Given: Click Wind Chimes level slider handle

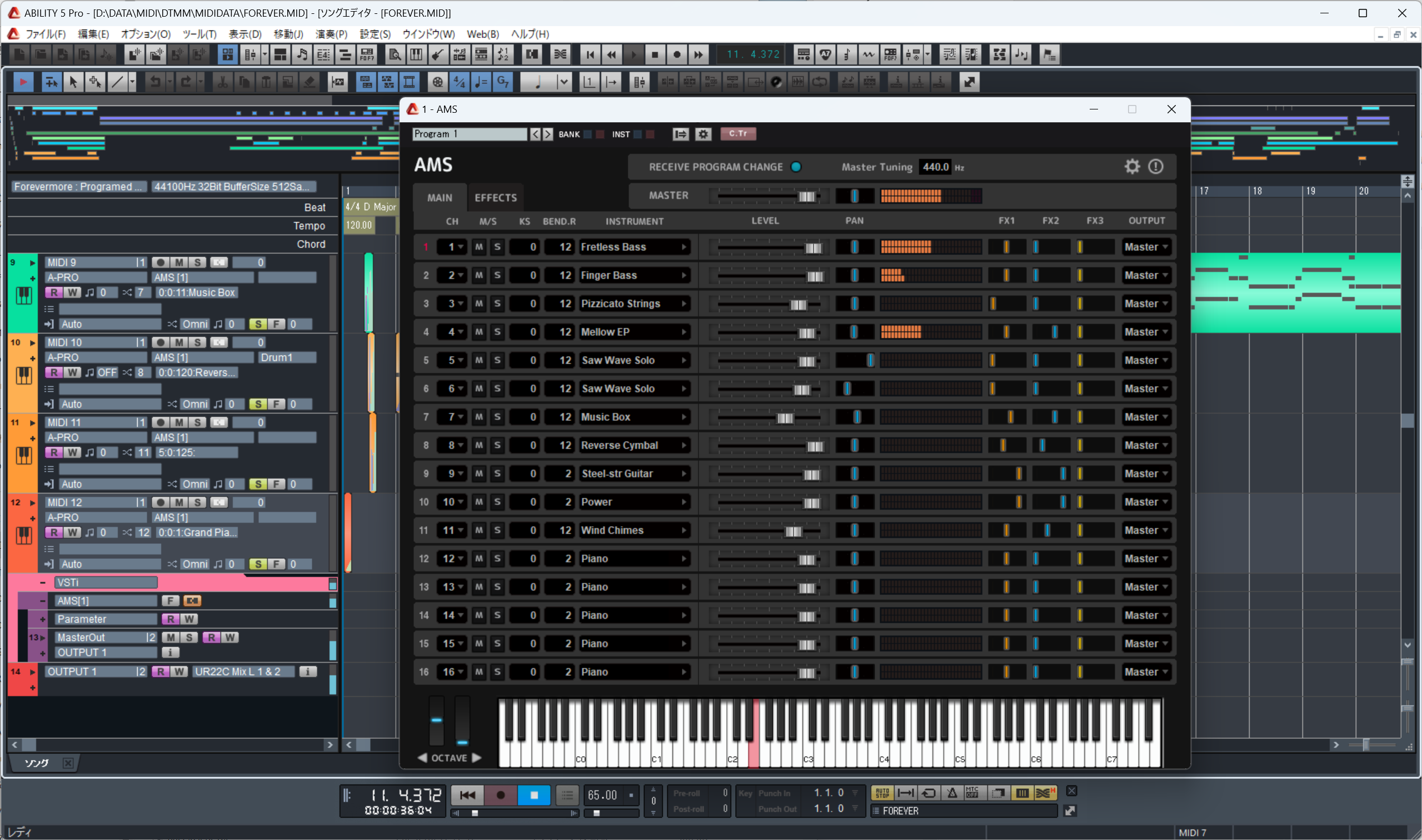Looking at the screenshot, I should [x=794, y=531].
